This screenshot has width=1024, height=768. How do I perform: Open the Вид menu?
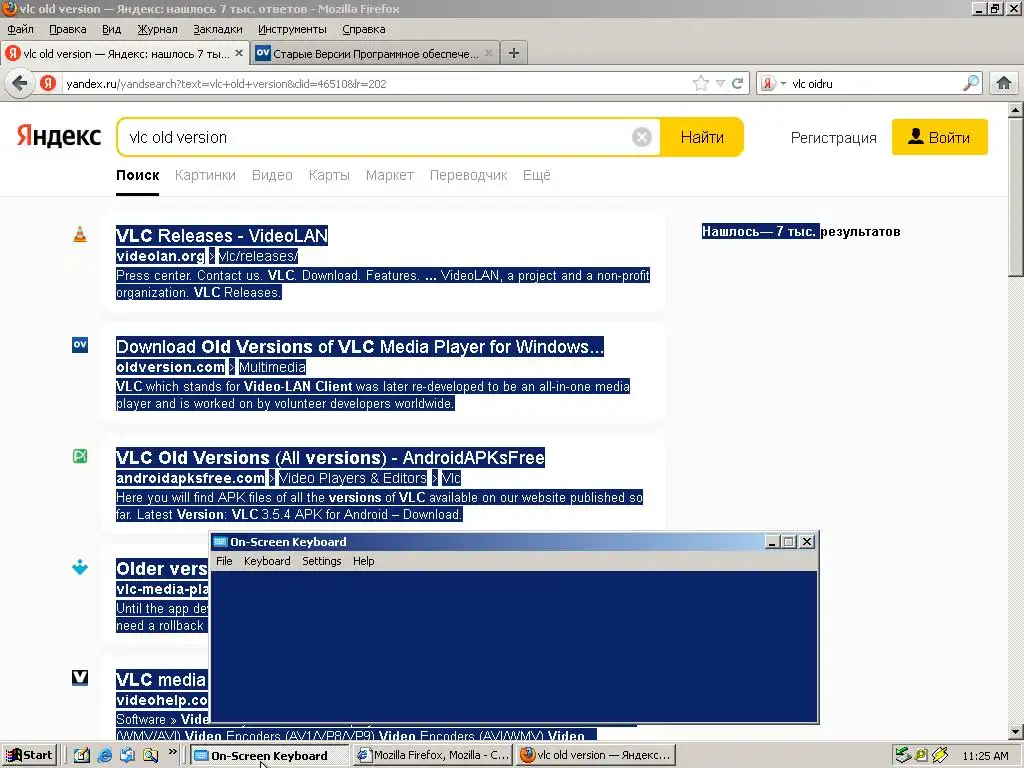tap(112, 29)
